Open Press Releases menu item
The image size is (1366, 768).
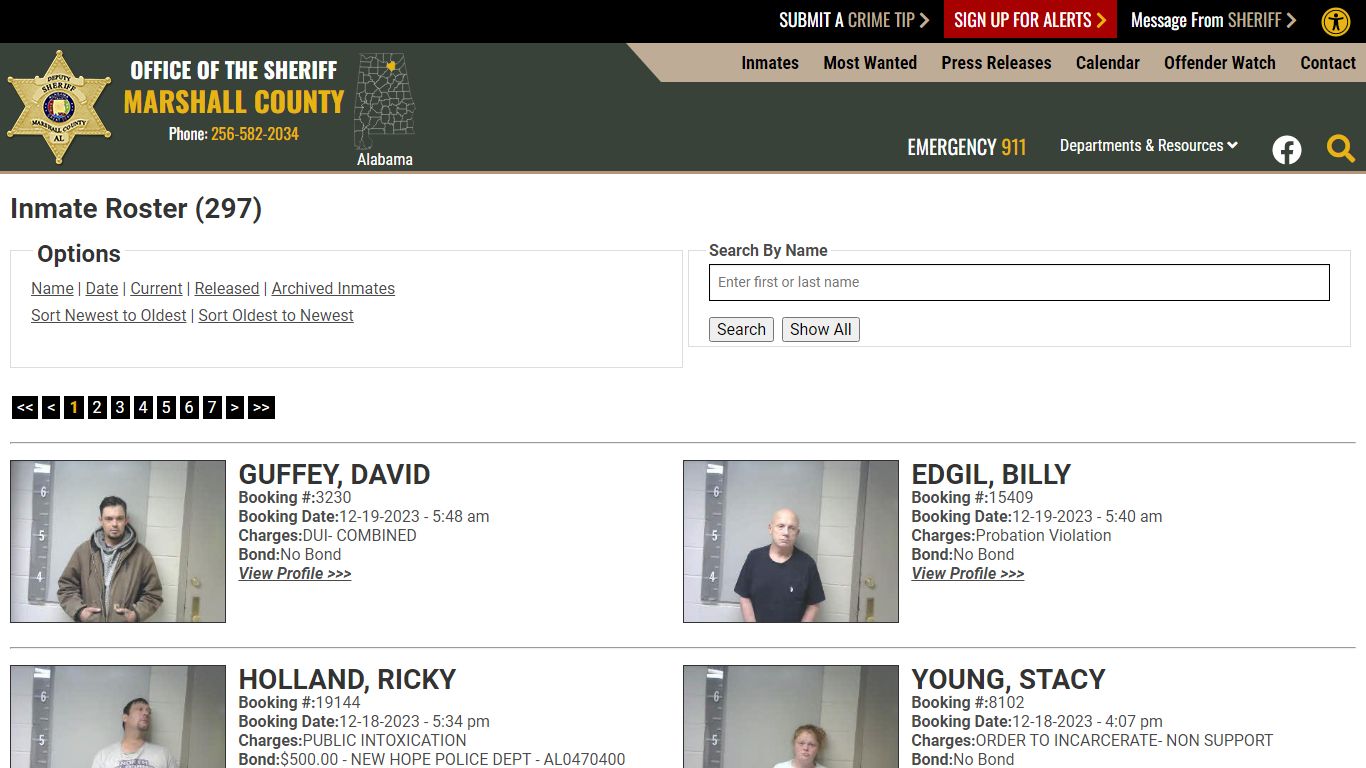click(996, 62)
